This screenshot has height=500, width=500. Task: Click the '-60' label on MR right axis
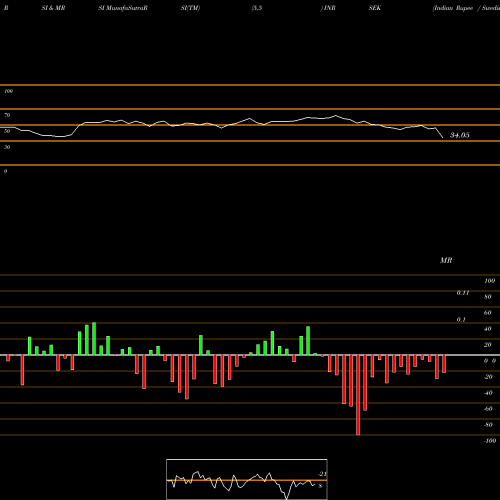click(x=488, y=409)
